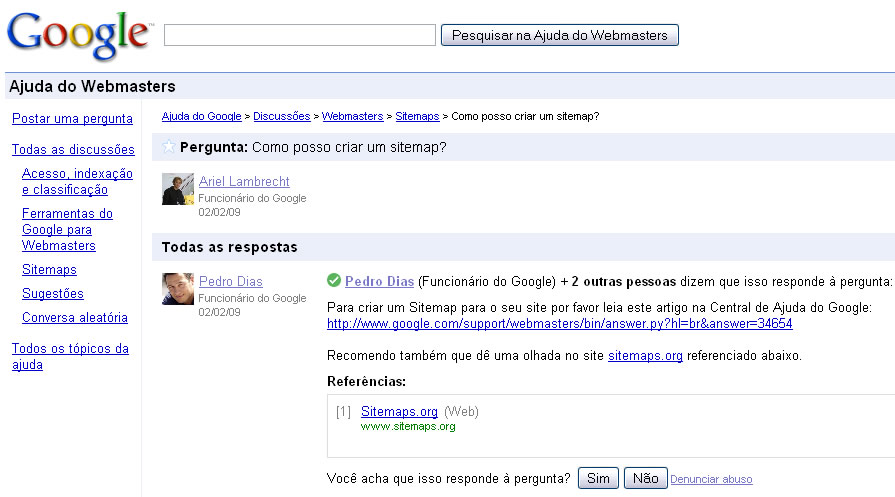This screenshot has width=895, height=497.
Task: Click Pedro Dias's avatar thumbnail
Action: [x=177, y=289]
